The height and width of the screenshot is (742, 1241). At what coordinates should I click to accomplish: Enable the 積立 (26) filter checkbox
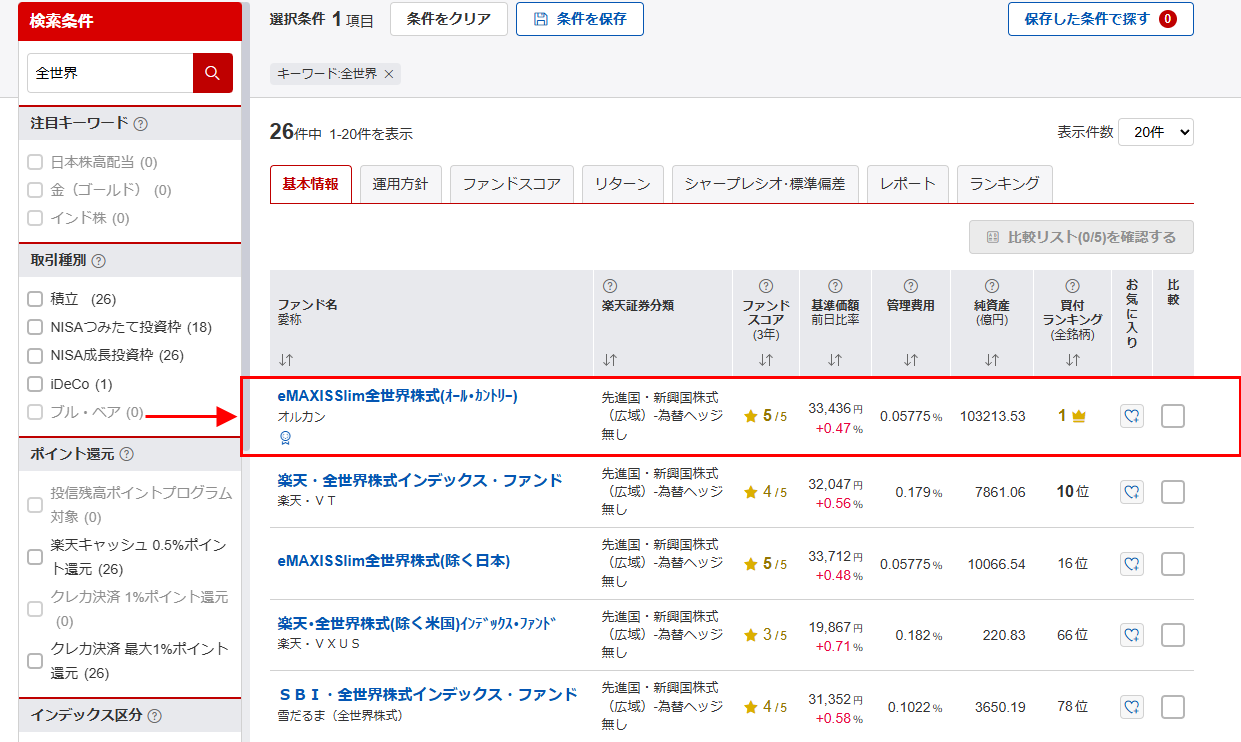[33, 298]
